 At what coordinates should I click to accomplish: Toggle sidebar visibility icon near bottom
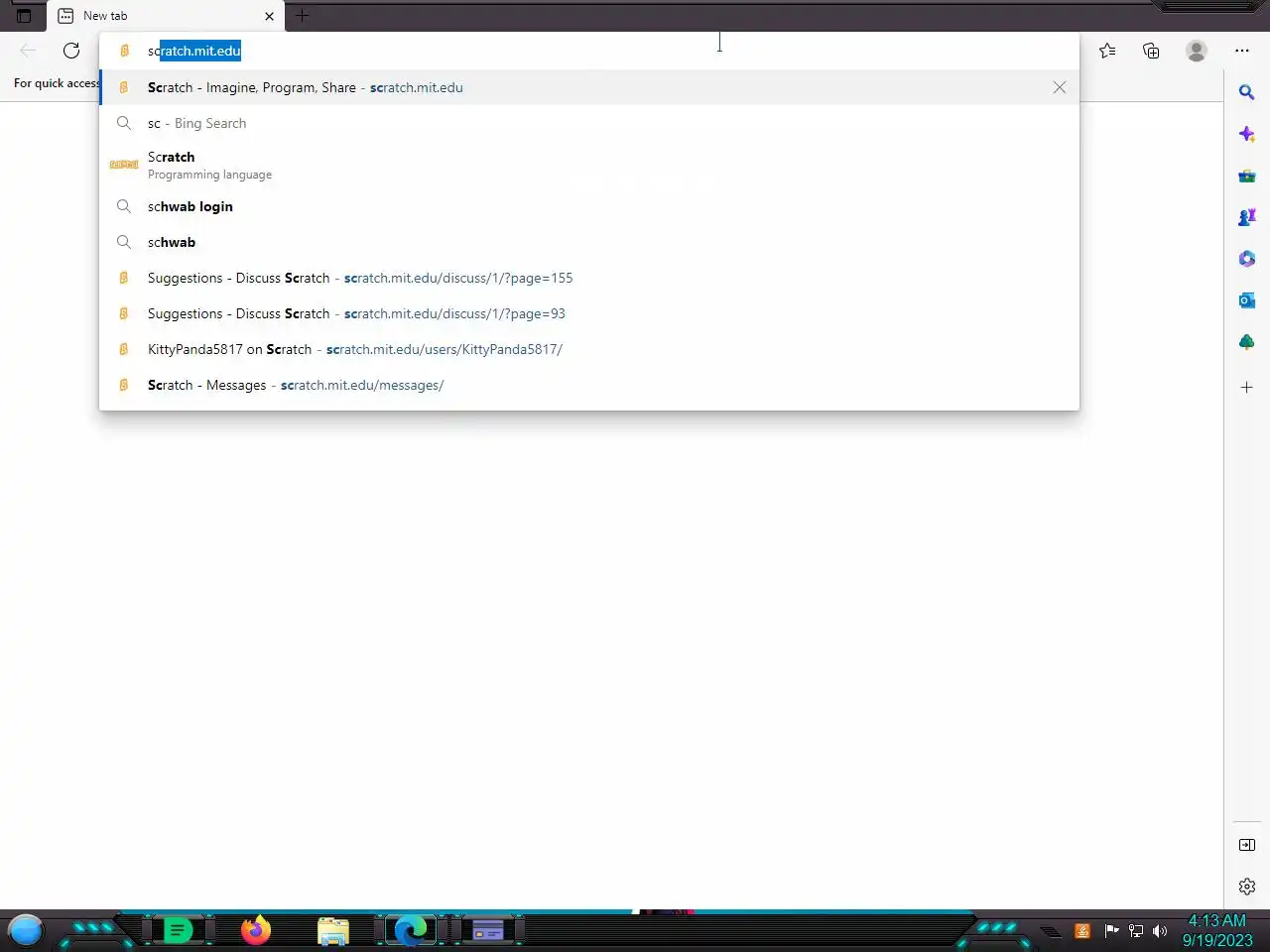tap(1247, 845)
